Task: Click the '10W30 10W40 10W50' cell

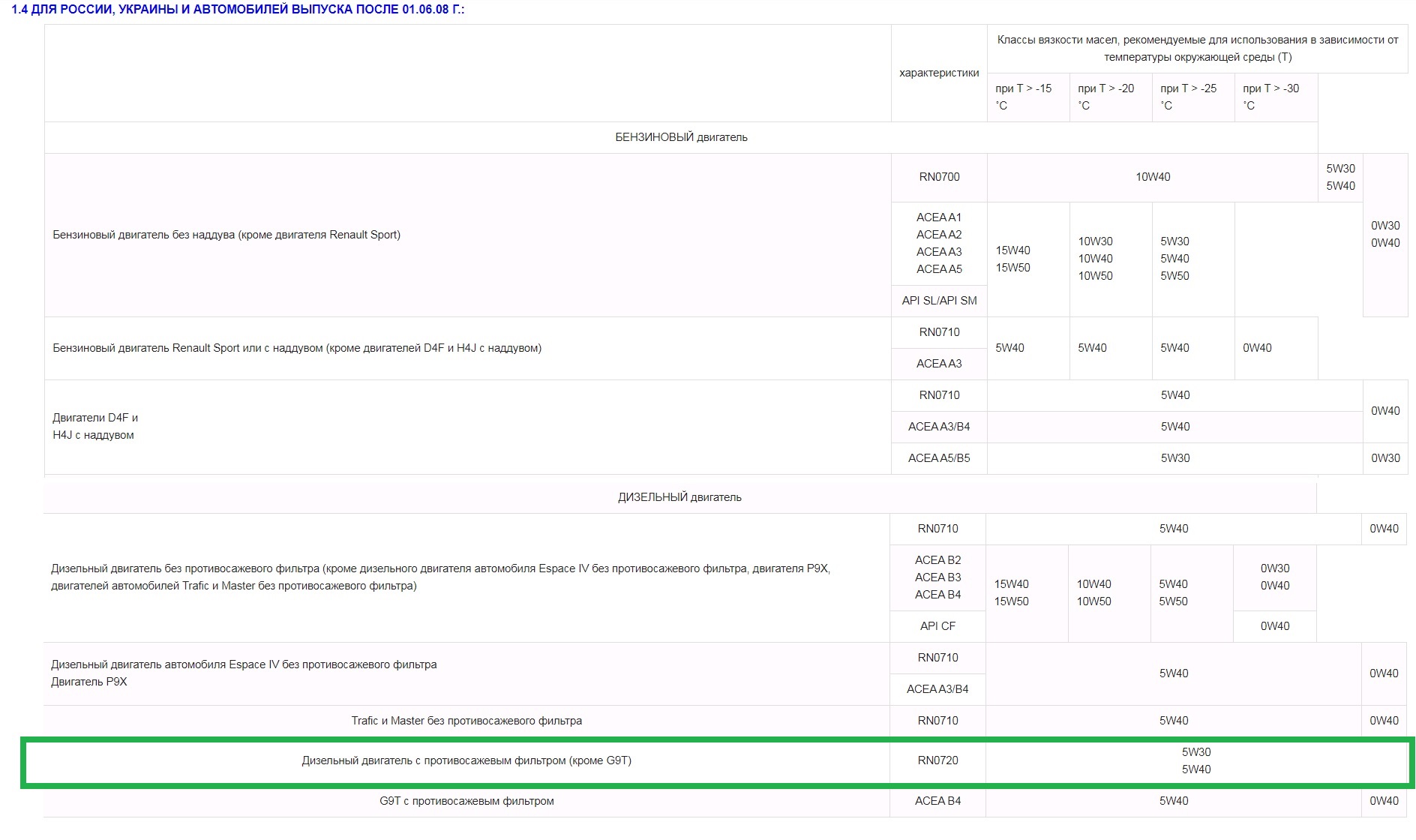Action: point(1111,259)
